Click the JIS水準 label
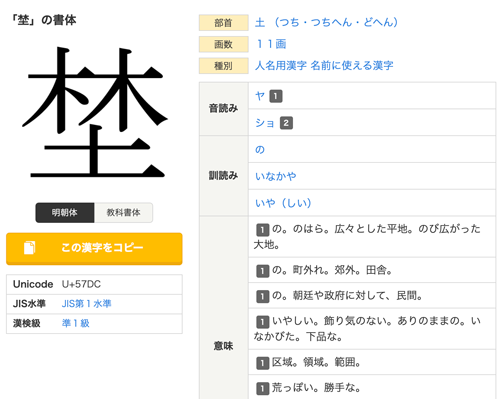The image size is (500, 399). 29,304
